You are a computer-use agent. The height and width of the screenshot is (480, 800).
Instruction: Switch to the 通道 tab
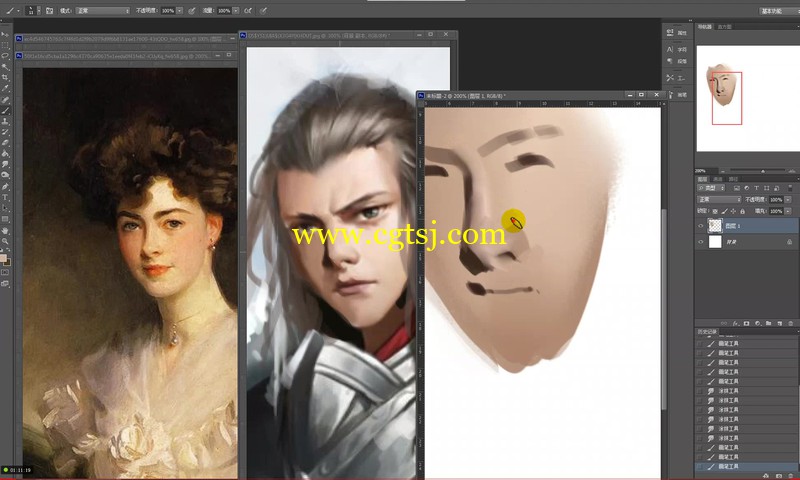pyautogui.click(x=718, y=179)
